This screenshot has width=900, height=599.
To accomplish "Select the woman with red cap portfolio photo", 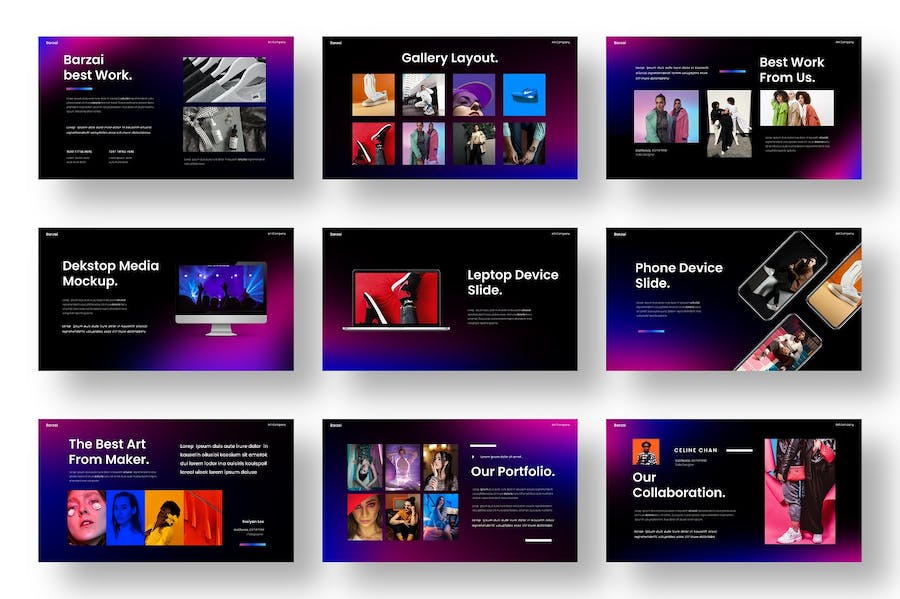I will (364, 518).
